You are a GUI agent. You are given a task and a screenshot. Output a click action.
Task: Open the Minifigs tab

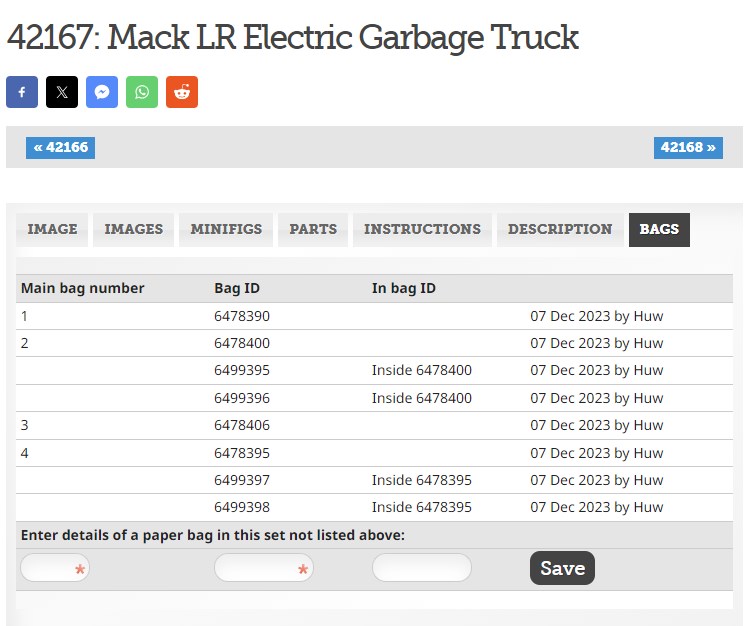point(226,229)
